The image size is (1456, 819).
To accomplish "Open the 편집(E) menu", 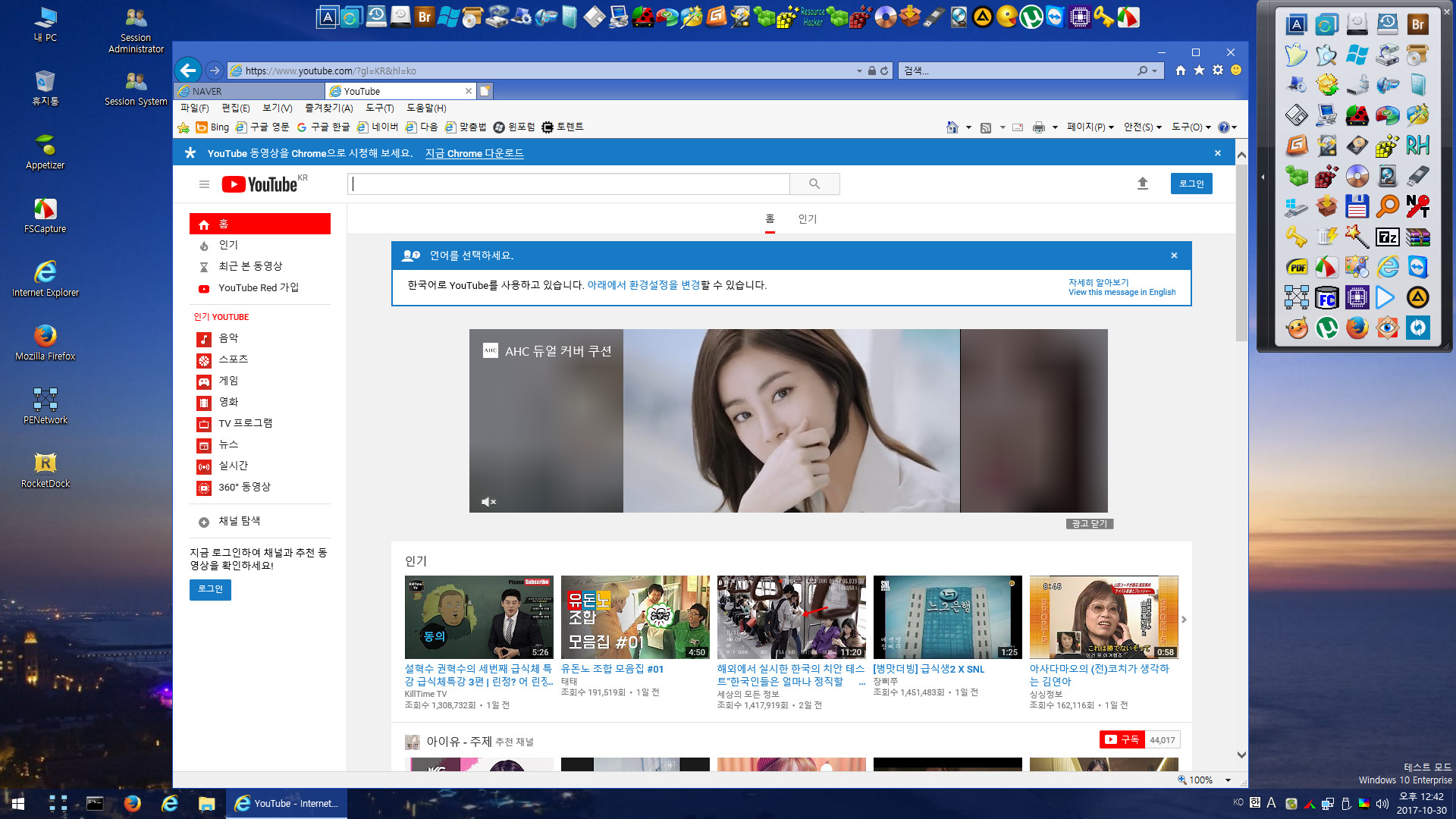I will click(236, 108).
